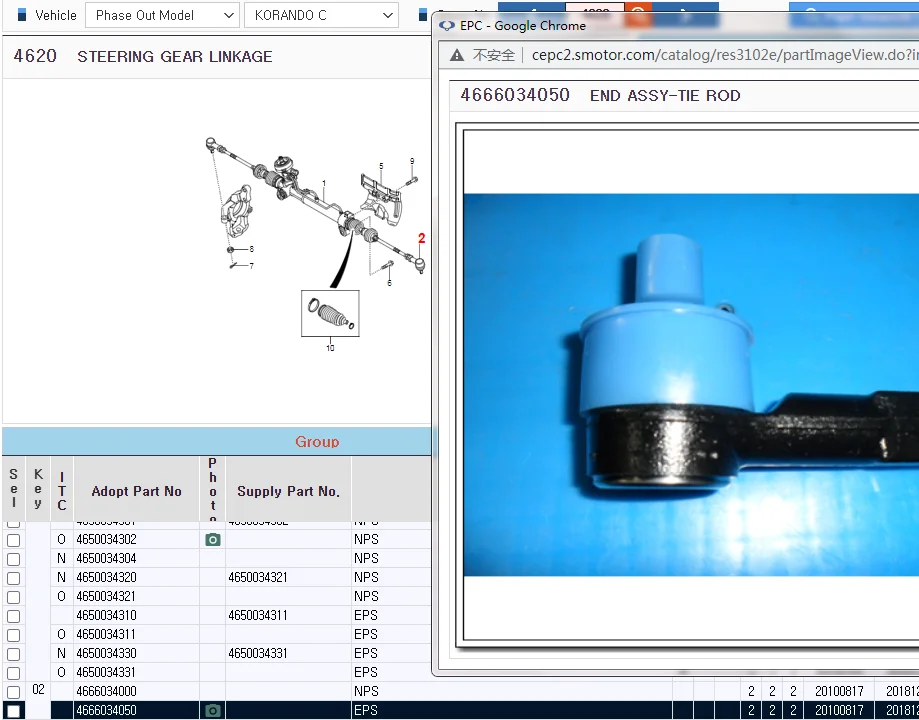This screenshot has height=720, width=919.
Task: Check the row for part 4650034330
Action: [13, 654]
